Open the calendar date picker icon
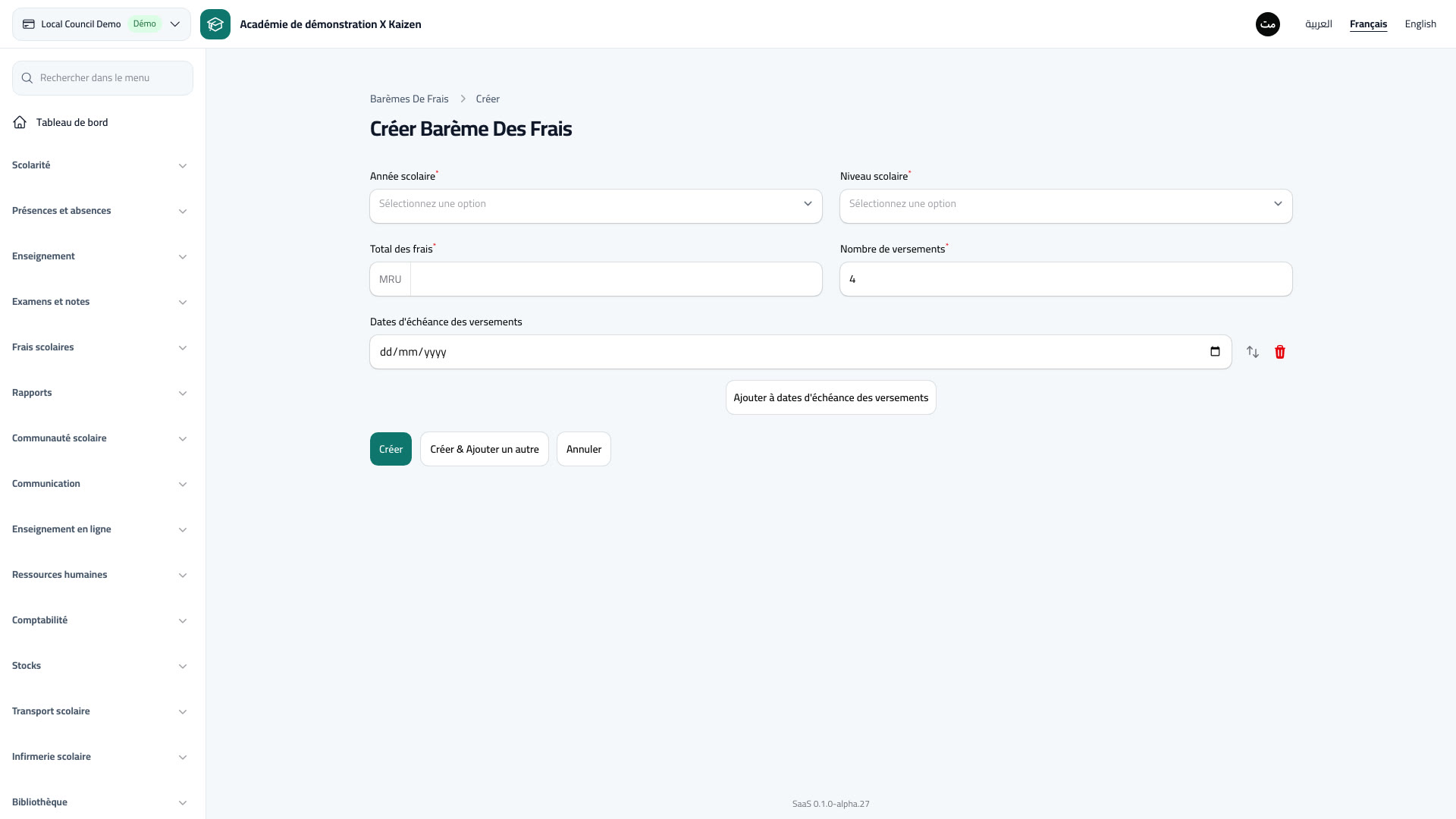 1215,352
